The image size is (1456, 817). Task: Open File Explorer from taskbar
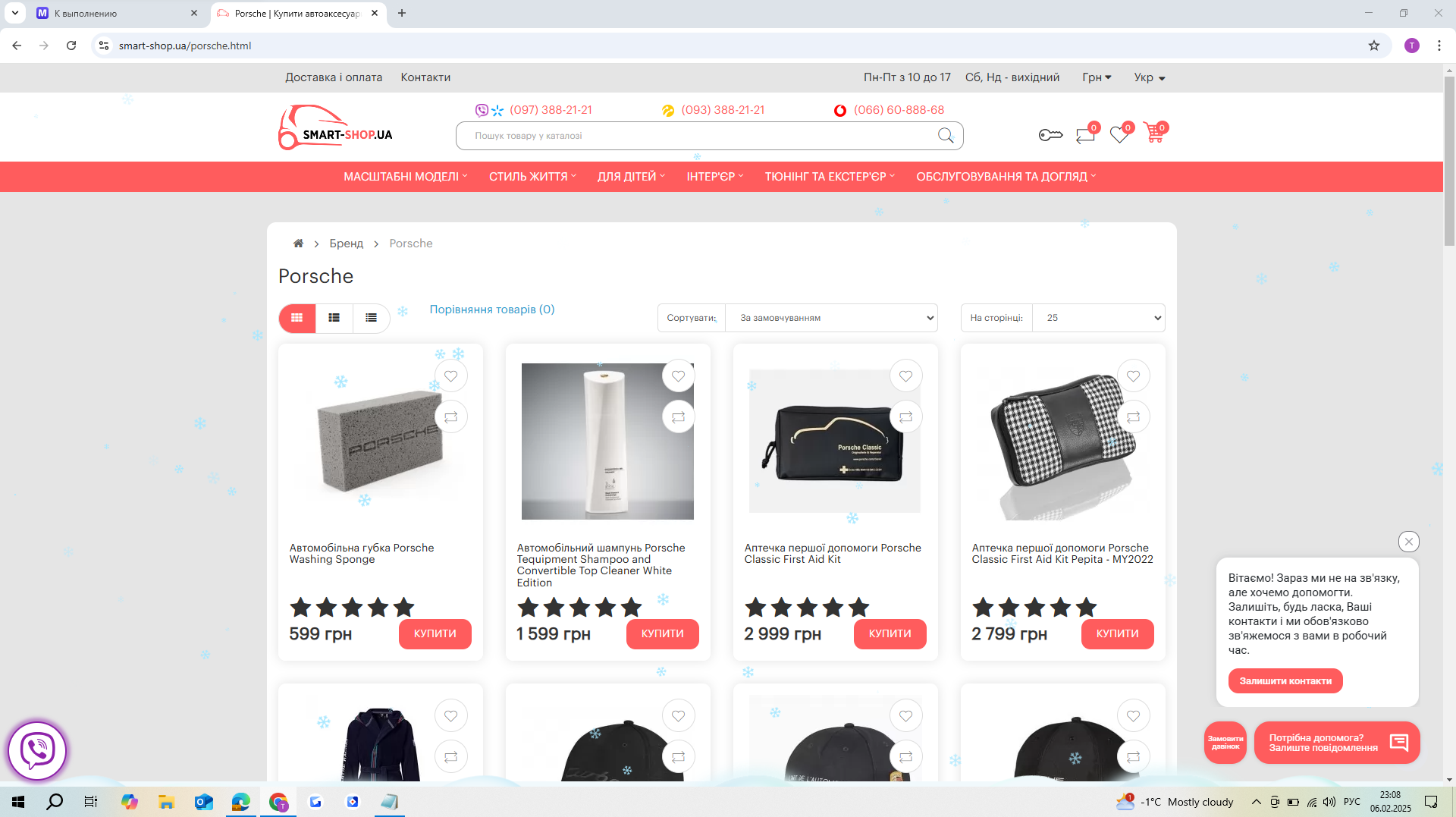(x=166, y=802)
